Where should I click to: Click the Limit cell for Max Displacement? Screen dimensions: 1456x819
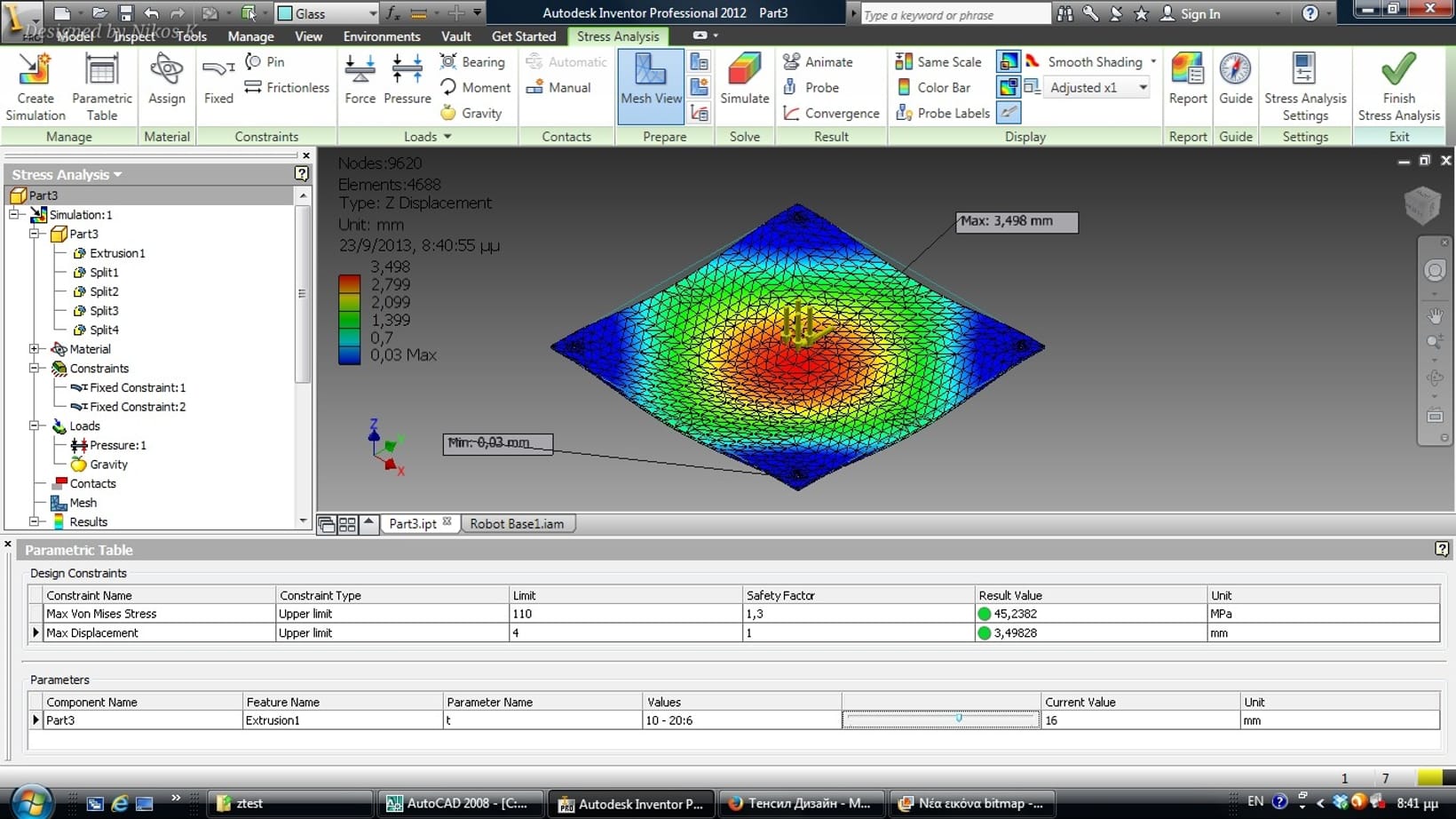point(625,633)
